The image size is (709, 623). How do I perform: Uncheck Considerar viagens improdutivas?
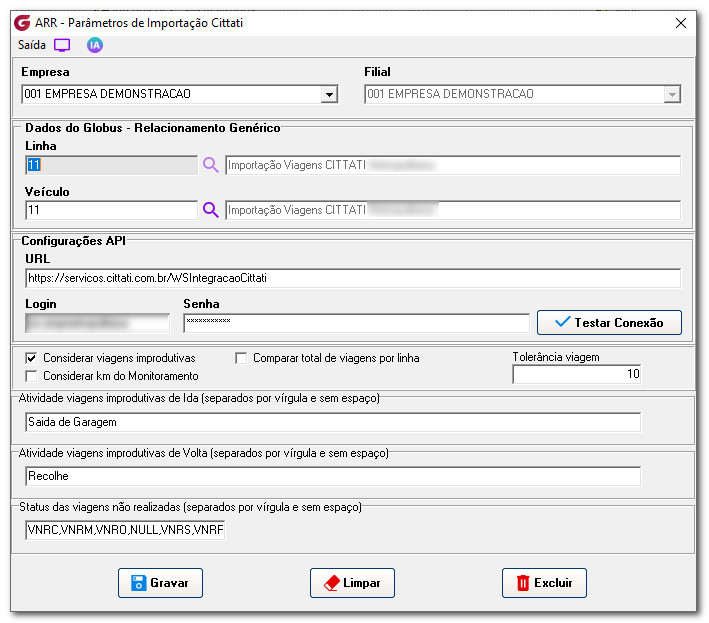point(31,359)
